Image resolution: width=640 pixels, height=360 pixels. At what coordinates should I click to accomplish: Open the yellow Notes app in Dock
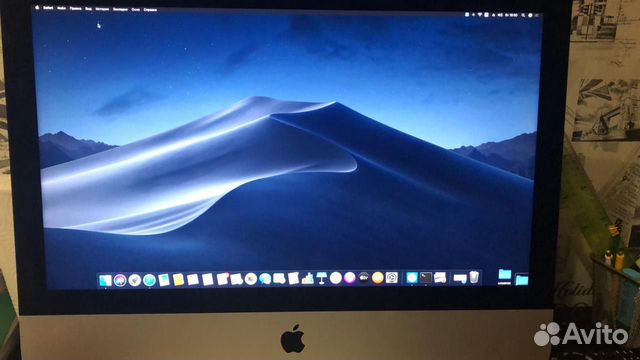[178, 280]
